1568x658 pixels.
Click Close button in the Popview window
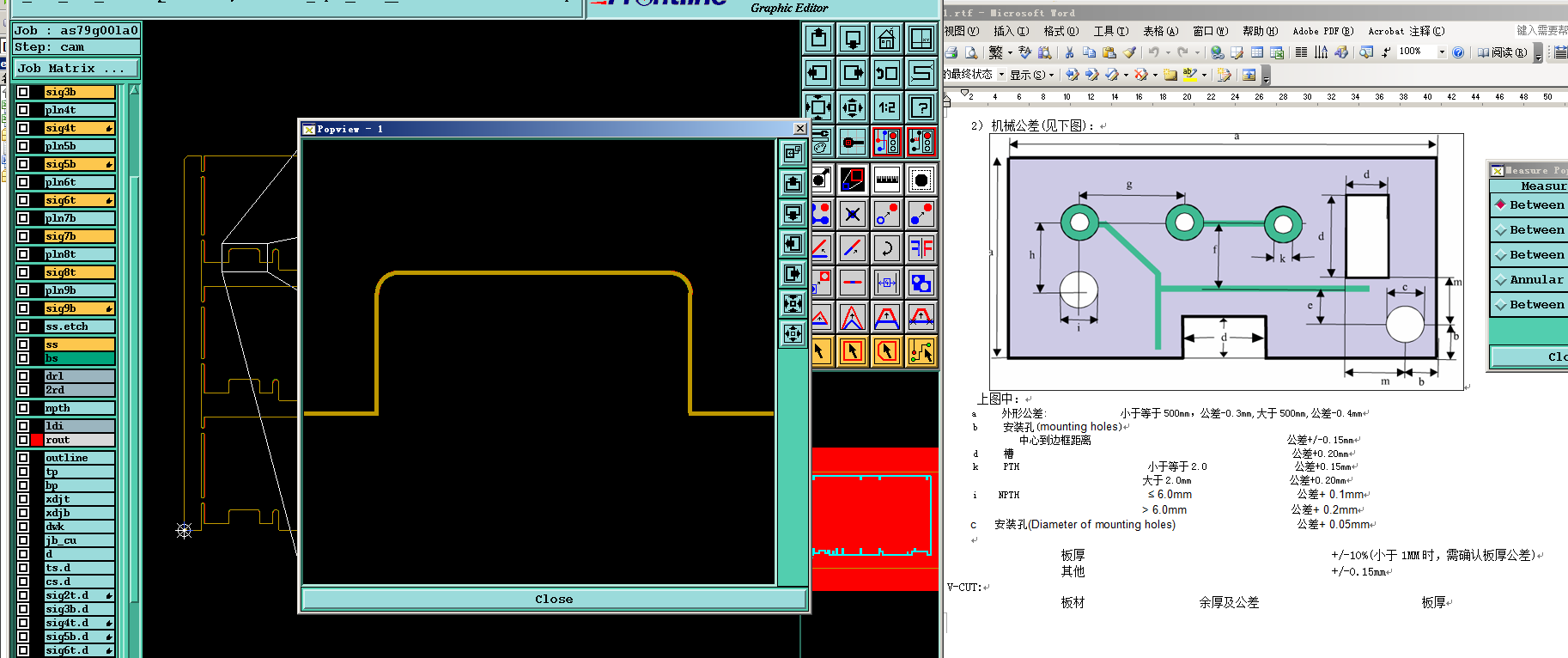pyautogui.click(x=554, y=599)
